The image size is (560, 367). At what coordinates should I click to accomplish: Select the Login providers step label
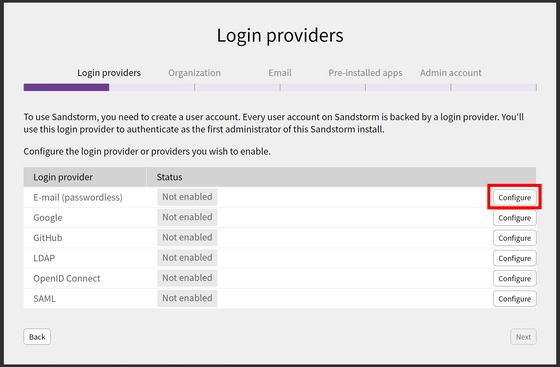tap(109, 73)
